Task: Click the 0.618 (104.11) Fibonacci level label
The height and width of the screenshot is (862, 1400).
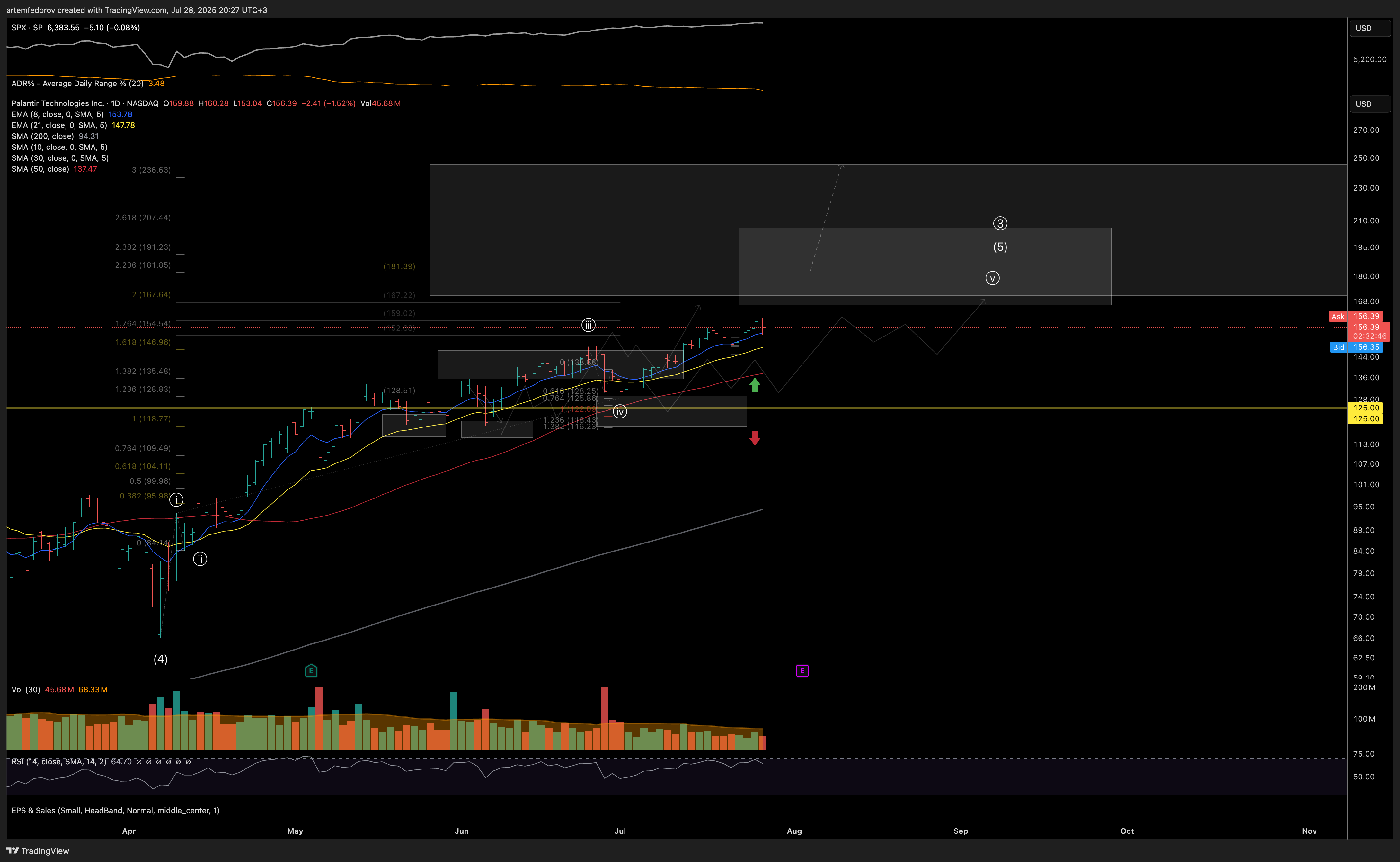Action: (x=142, y=466)
